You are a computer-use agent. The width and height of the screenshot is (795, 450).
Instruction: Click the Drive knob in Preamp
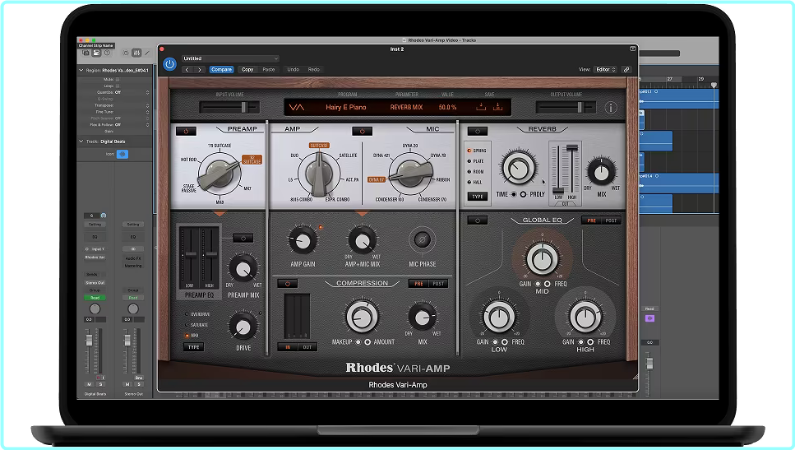[x=241, y=324]
